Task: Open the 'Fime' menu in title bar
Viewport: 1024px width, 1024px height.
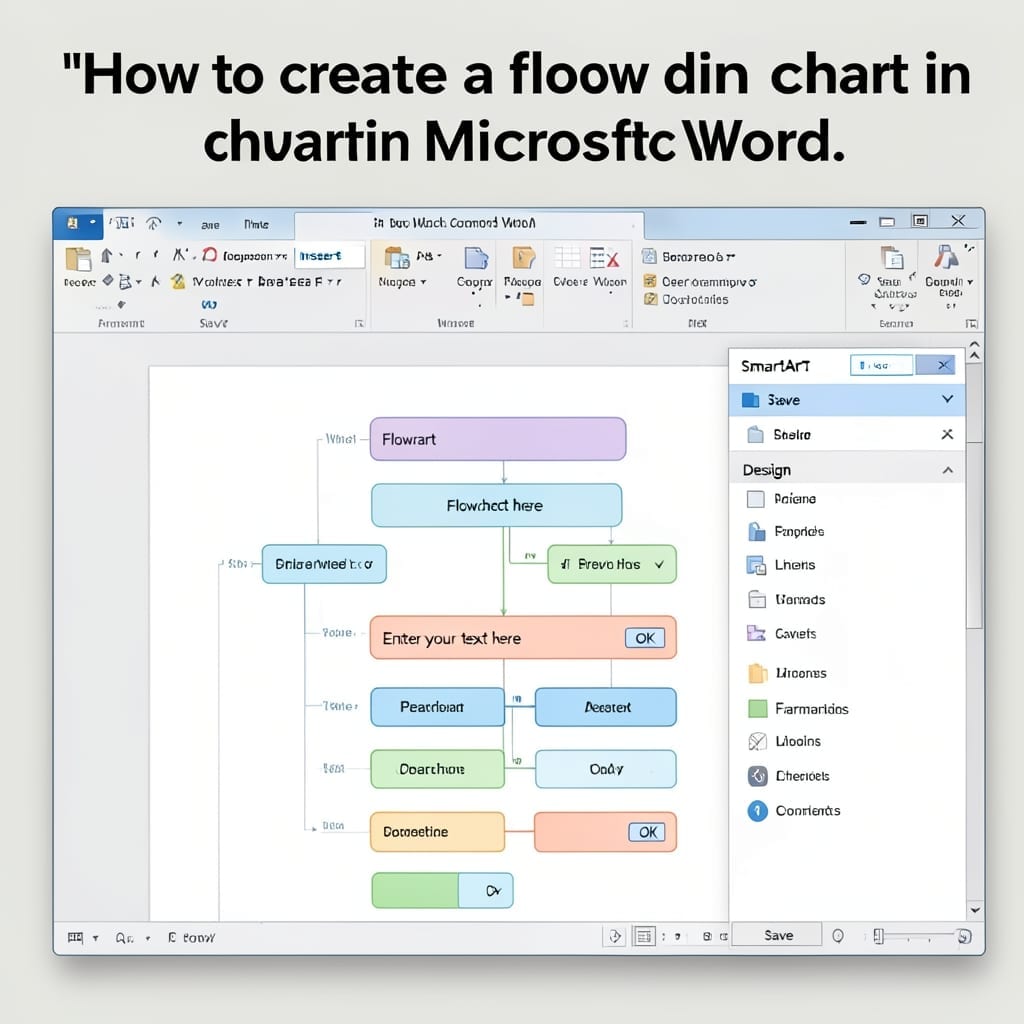Action: [256, 224]
